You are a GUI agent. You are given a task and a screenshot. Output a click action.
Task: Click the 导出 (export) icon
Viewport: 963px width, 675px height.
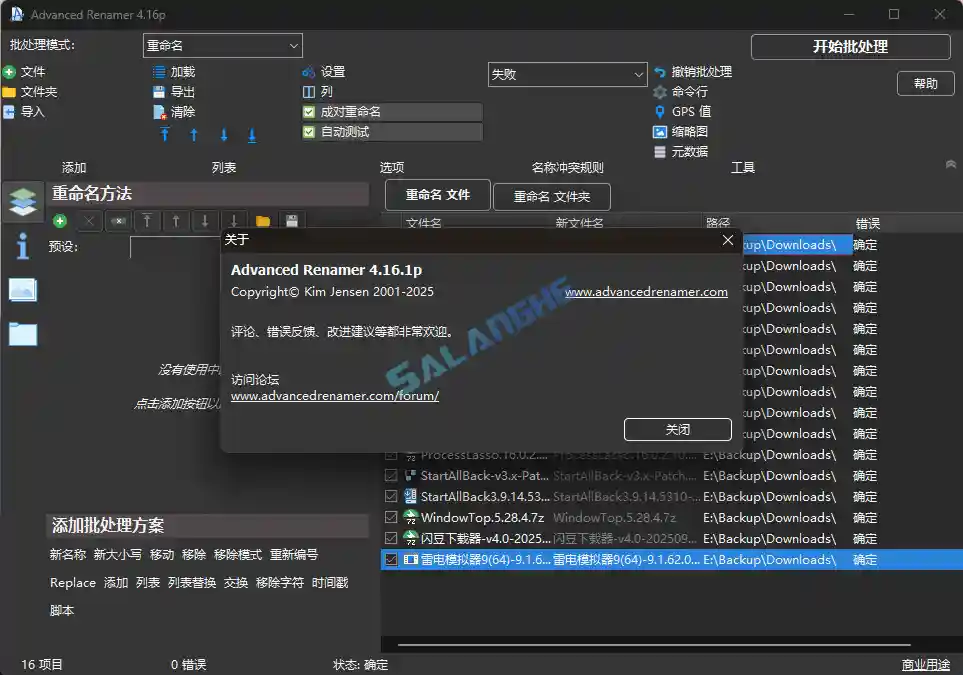coord(161,91)
